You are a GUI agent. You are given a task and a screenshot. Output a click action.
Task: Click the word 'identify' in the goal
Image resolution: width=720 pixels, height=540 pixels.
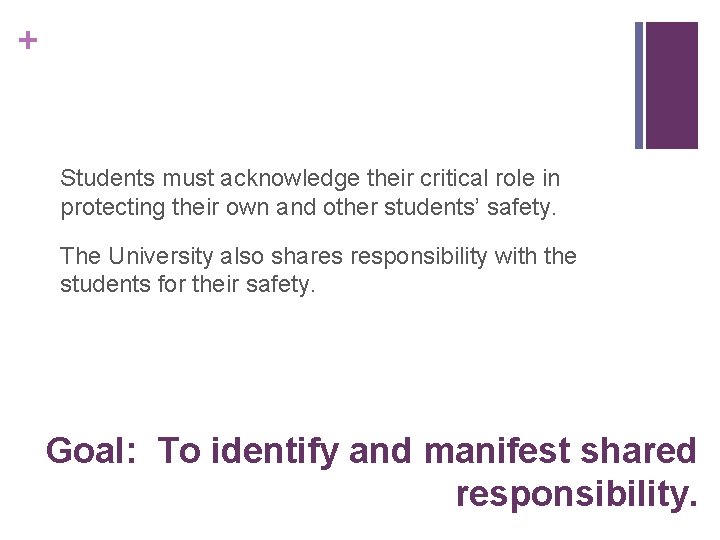click(x=275, y=452)
